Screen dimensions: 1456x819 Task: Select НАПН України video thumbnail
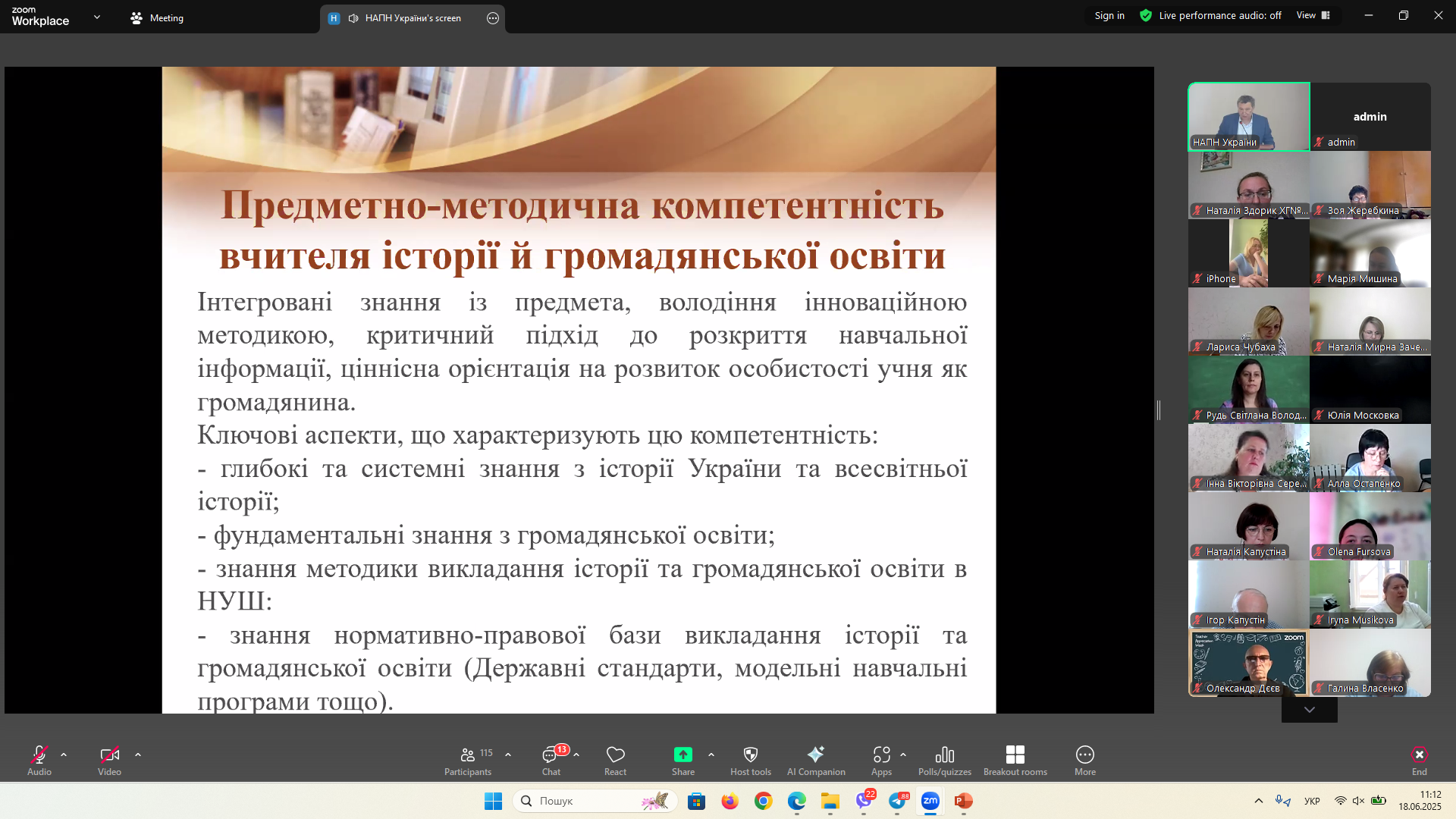[1249, 117]
